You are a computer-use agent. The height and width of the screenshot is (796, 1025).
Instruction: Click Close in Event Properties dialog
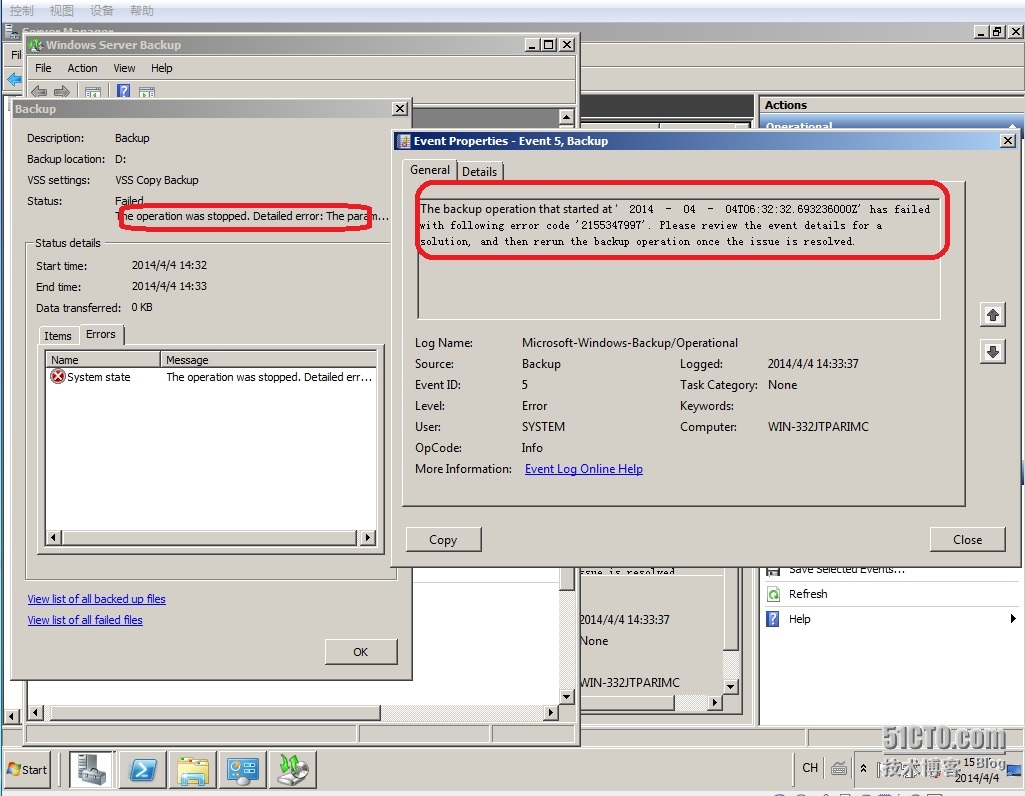tap(967, 539)
